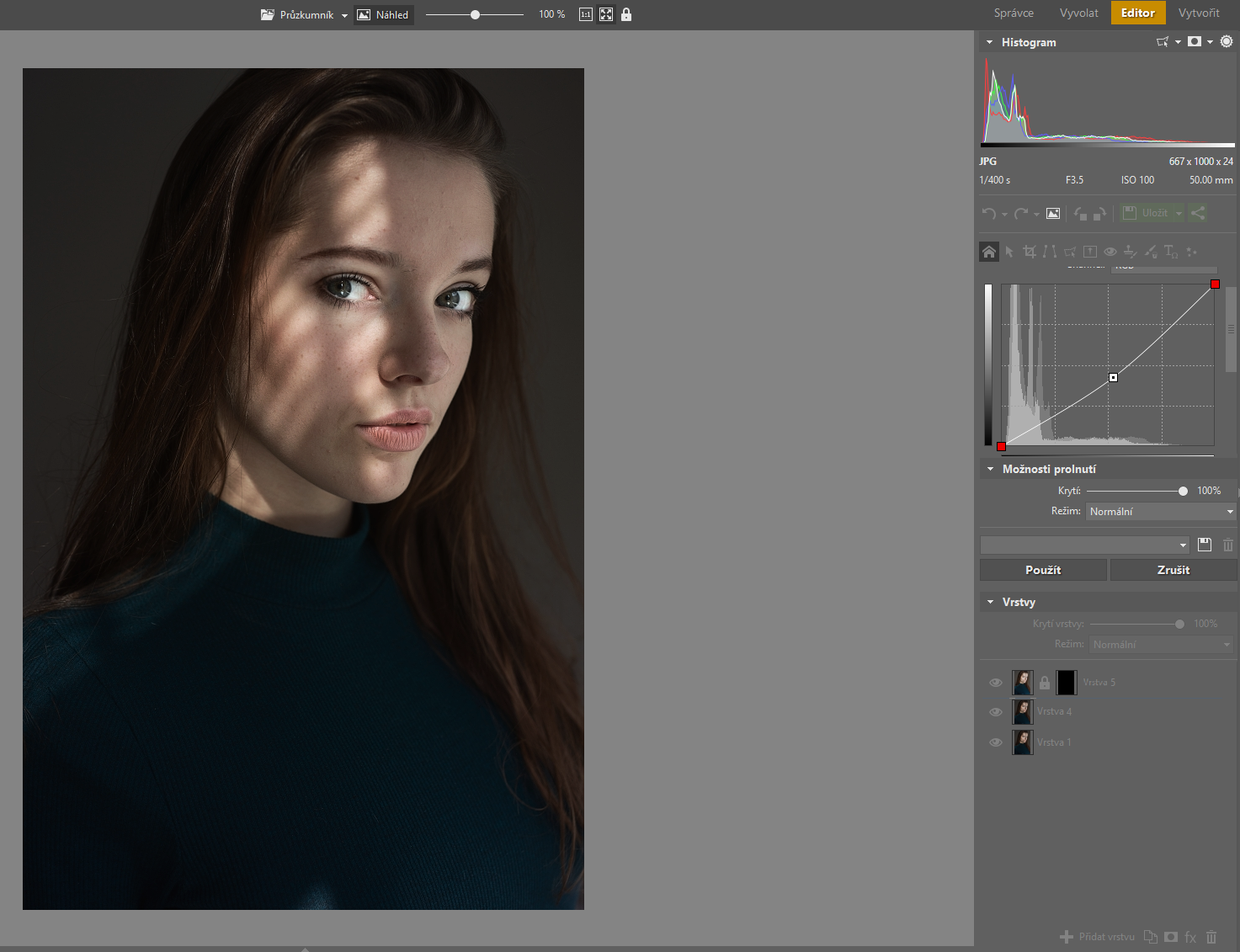The height and width of the screenshot is (952, 1240).
Task: Collapse the Vrstvy panel section
Action: (990, 603)
